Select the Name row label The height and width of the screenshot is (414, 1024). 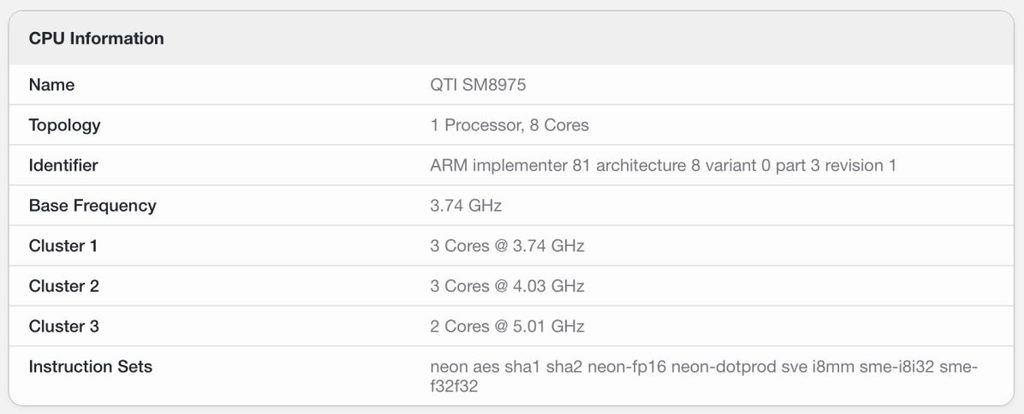point(52,85)
